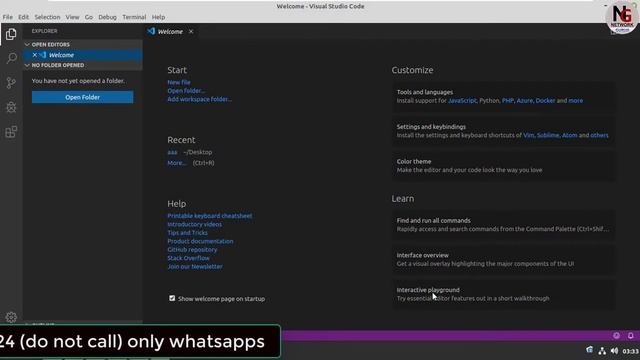Open the Interface overview card
640x360 pixels.
click(504, 259)
